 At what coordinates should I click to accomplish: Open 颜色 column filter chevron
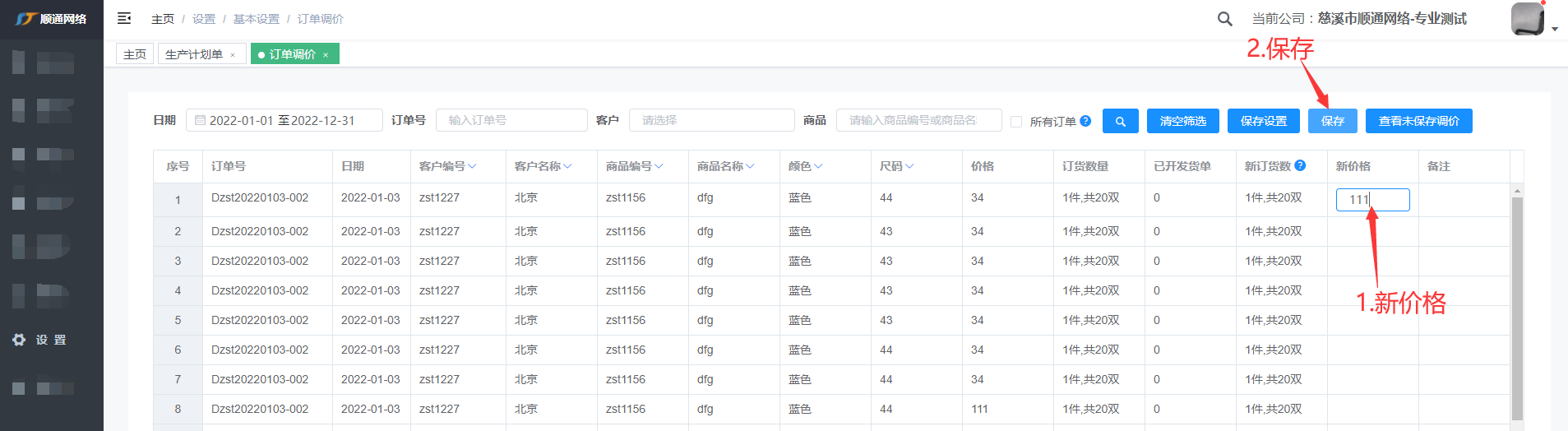click(818, 166)
